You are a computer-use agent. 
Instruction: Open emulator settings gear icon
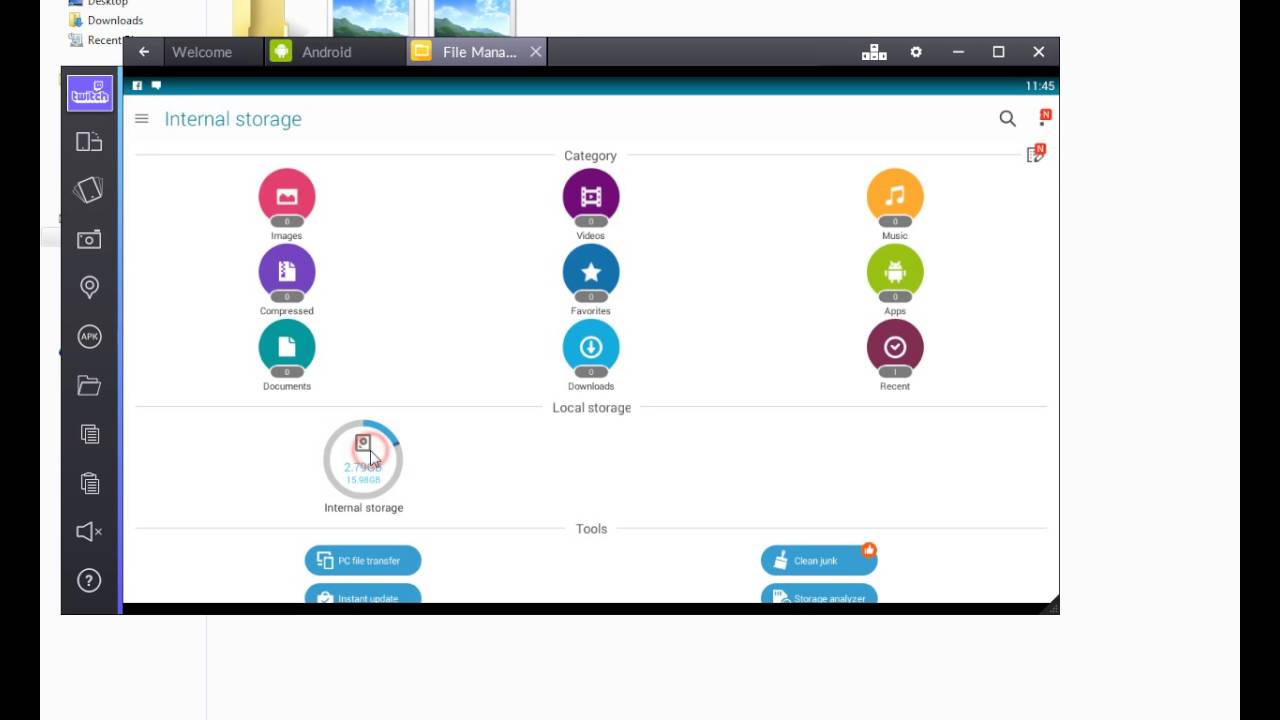point(916,52)
